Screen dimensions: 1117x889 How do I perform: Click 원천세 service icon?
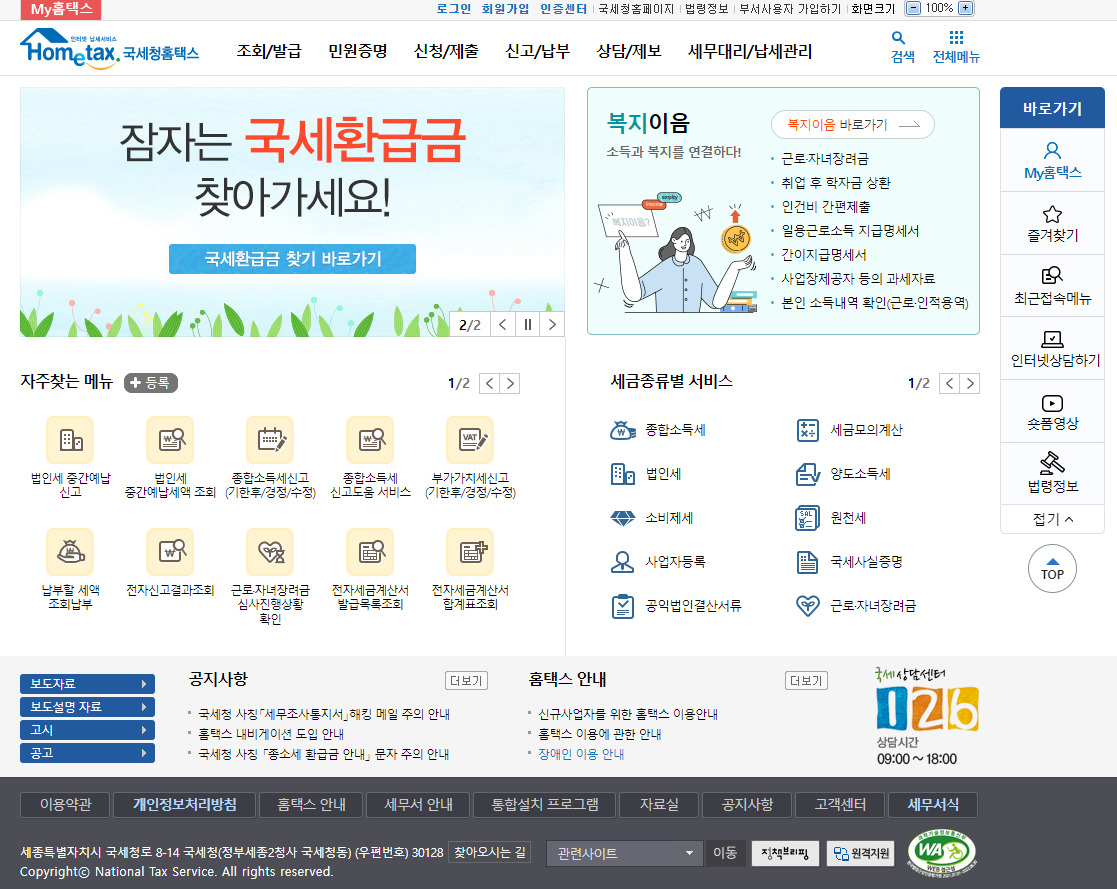(x=807, y=518)
